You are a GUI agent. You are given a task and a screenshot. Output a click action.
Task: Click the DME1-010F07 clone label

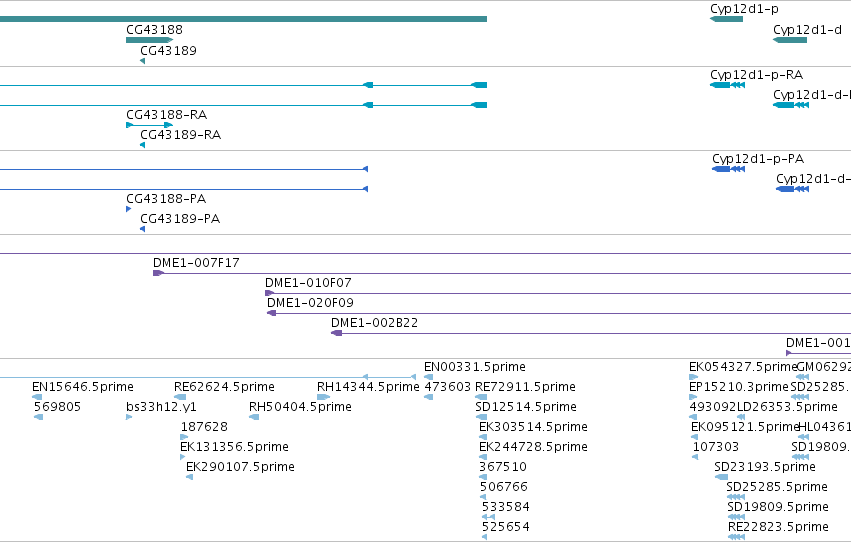[308, 283]
